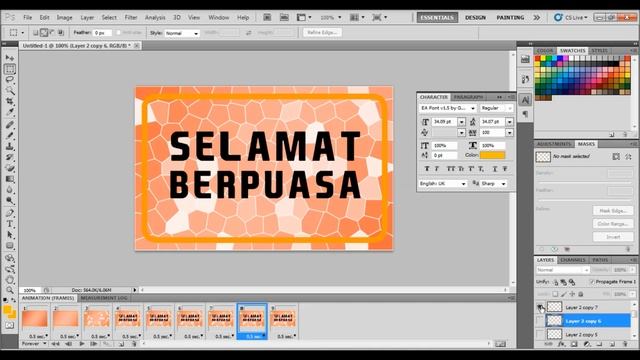This screenshot has height=360, width=640.
Task: Open the layer blend mode Normal dropdown
Action: click(562, 270)
